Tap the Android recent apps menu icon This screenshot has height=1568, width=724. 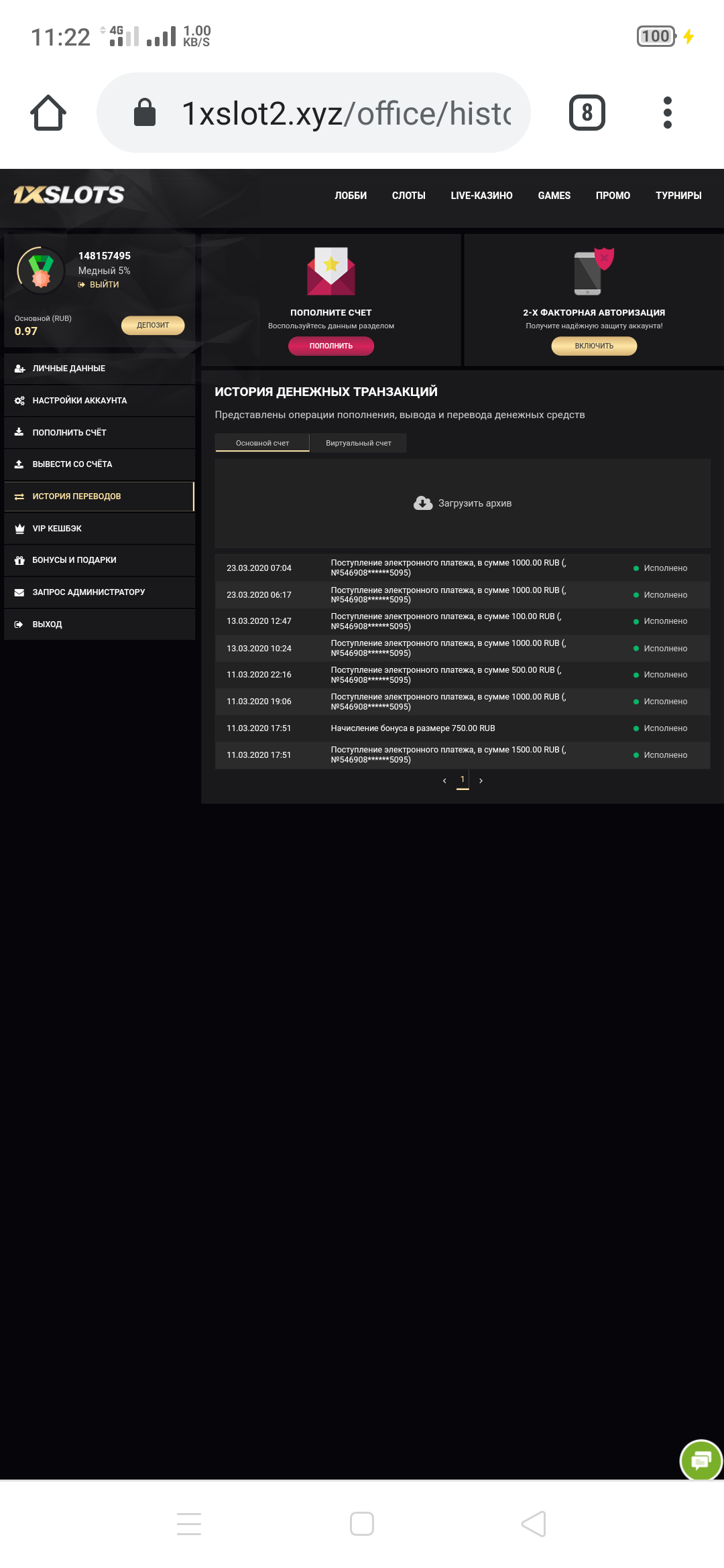[189, 1524]
